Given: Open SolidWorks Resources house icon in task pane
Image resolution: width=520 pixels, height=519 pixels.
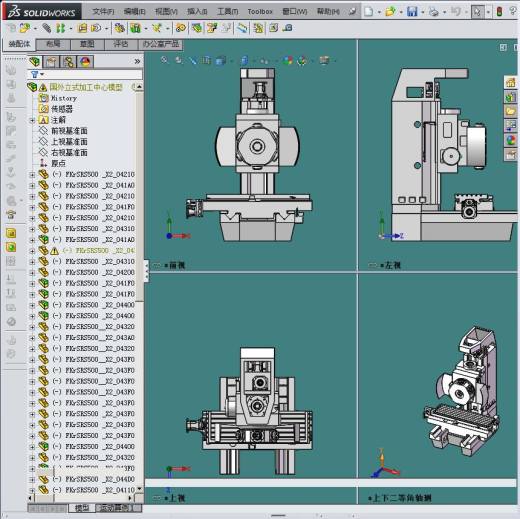Looking at the screenshot, I should [x=511, y=82].
